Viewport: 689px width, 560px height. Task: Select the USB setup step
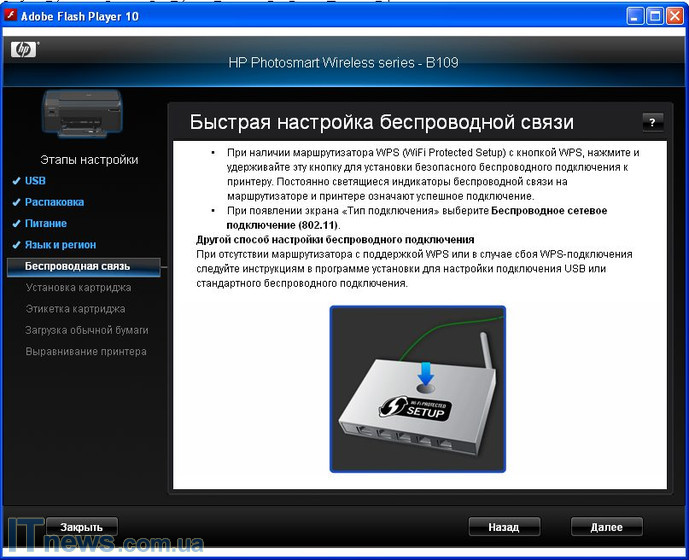pos(35,181)
